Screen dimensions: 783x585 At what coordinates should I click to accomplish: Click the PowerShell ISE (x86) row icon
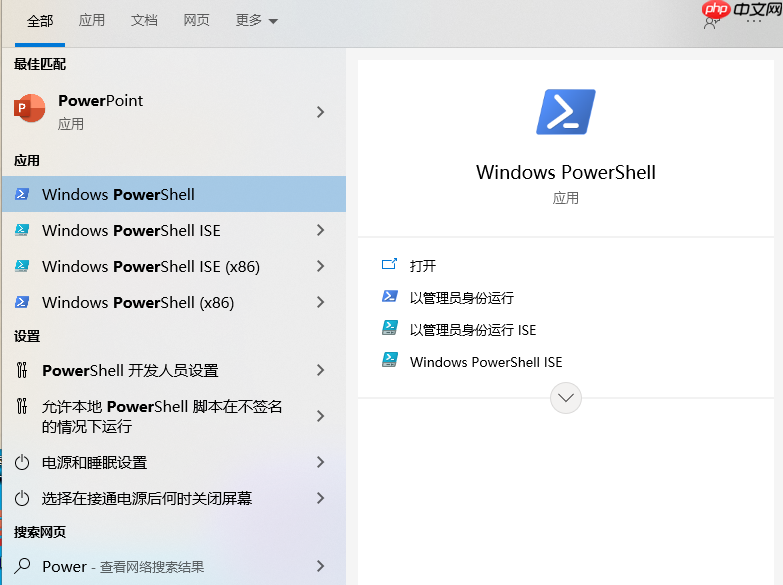[22, 266]
